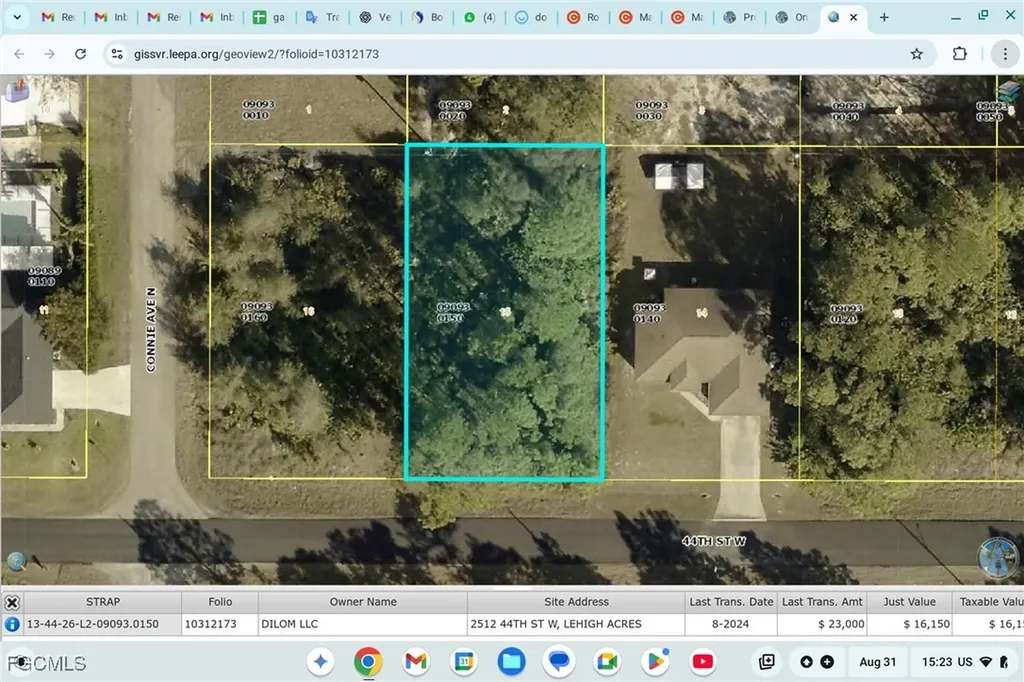Image resolution: width=1024 pixels, height=682 pixels.
Task: Go back using the browser back arrow
Action: (x=19, y=53)
